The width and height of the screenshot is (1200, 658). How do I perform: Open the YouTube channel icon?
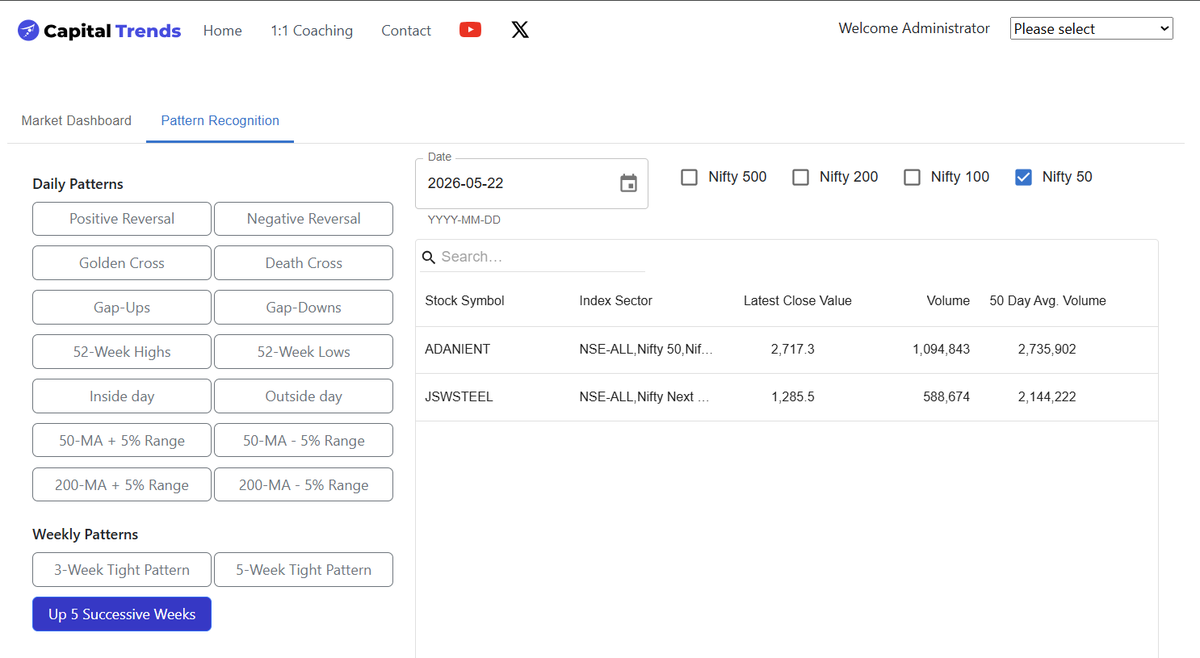pos(470,30)
